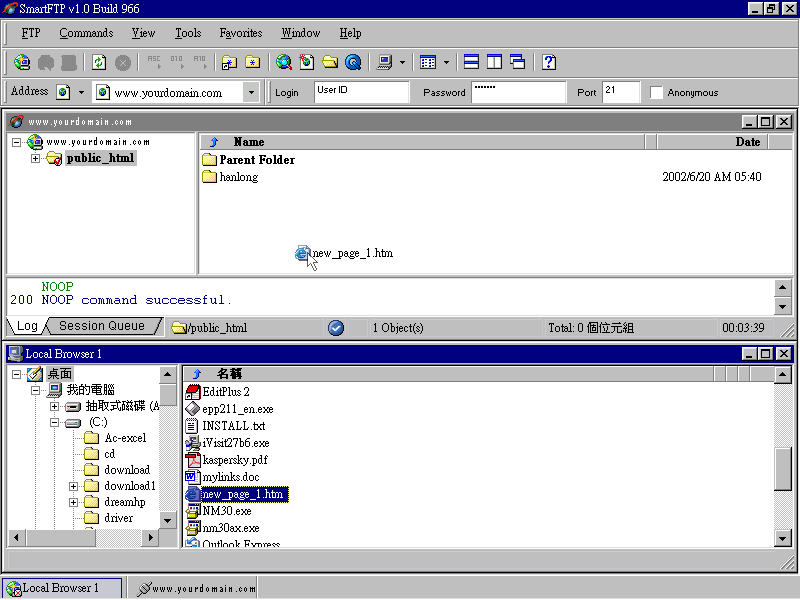Viewport: 800px width, 600px height.
Task: Open the Window menu
Action: (x=301, y=33)
